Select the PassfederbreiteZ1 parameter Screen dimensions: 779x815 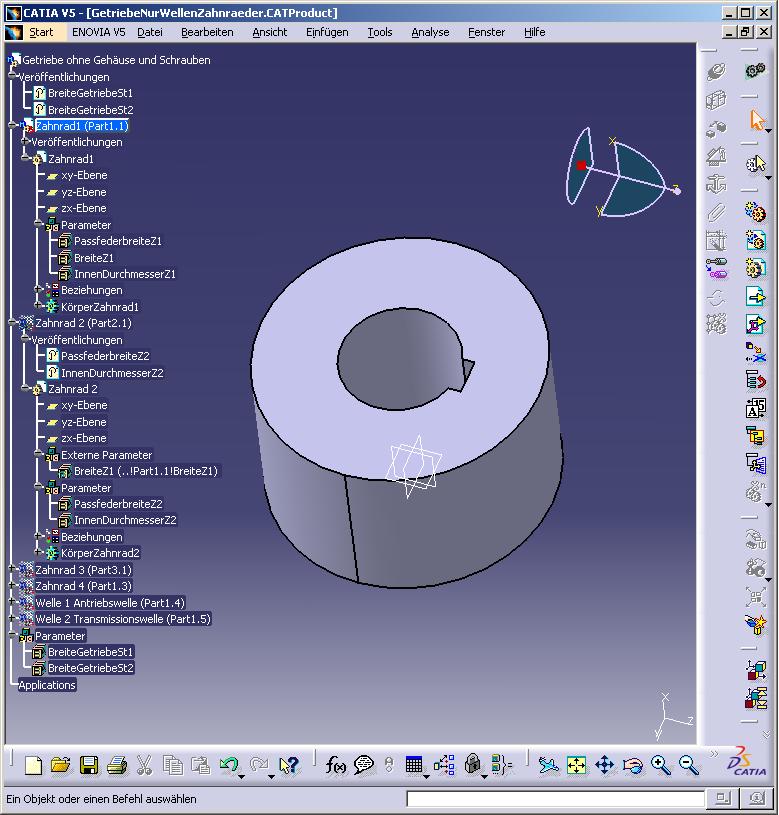pos(117,241)
